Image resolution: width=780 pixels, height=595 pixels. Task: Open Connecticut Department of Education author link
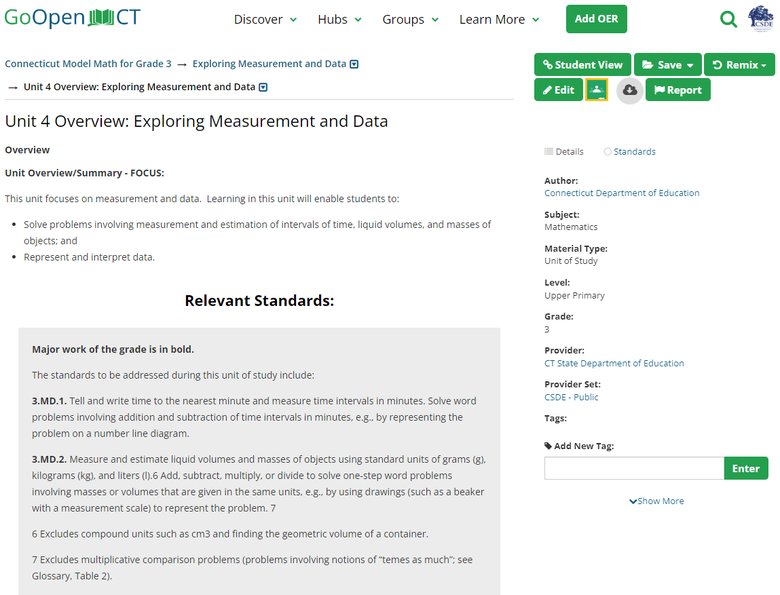[x=621, y=193]
